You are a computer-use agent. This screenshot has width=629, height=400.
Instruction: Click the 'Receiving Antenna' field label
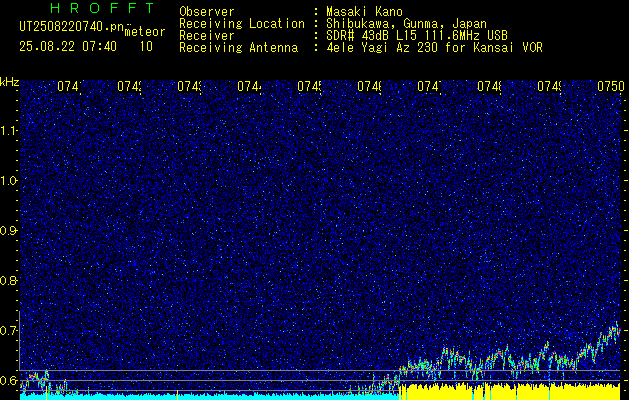click(239, 48)
